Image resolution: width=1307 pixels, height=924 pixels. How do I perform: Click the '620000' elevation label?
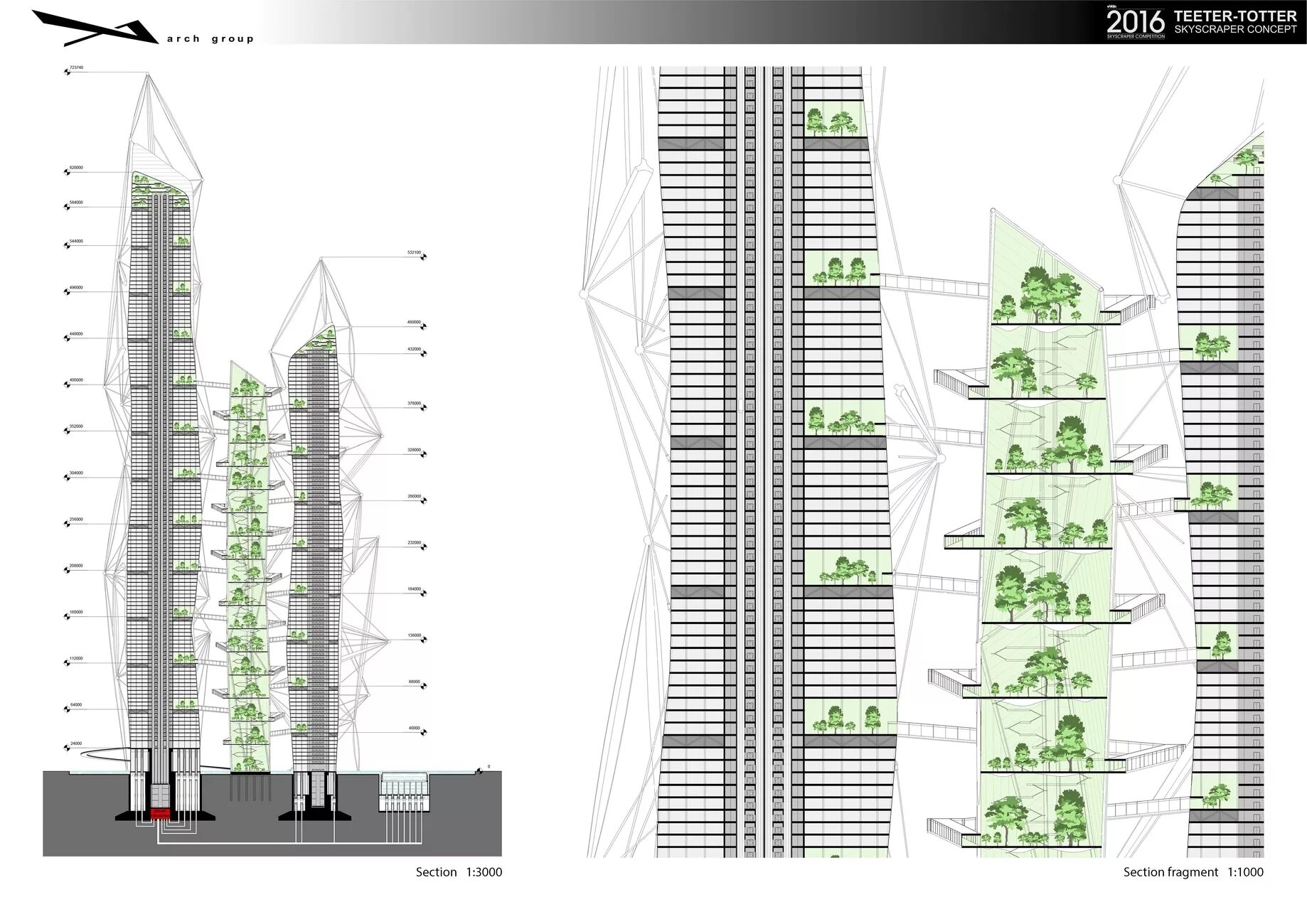(x=76, y=168)
